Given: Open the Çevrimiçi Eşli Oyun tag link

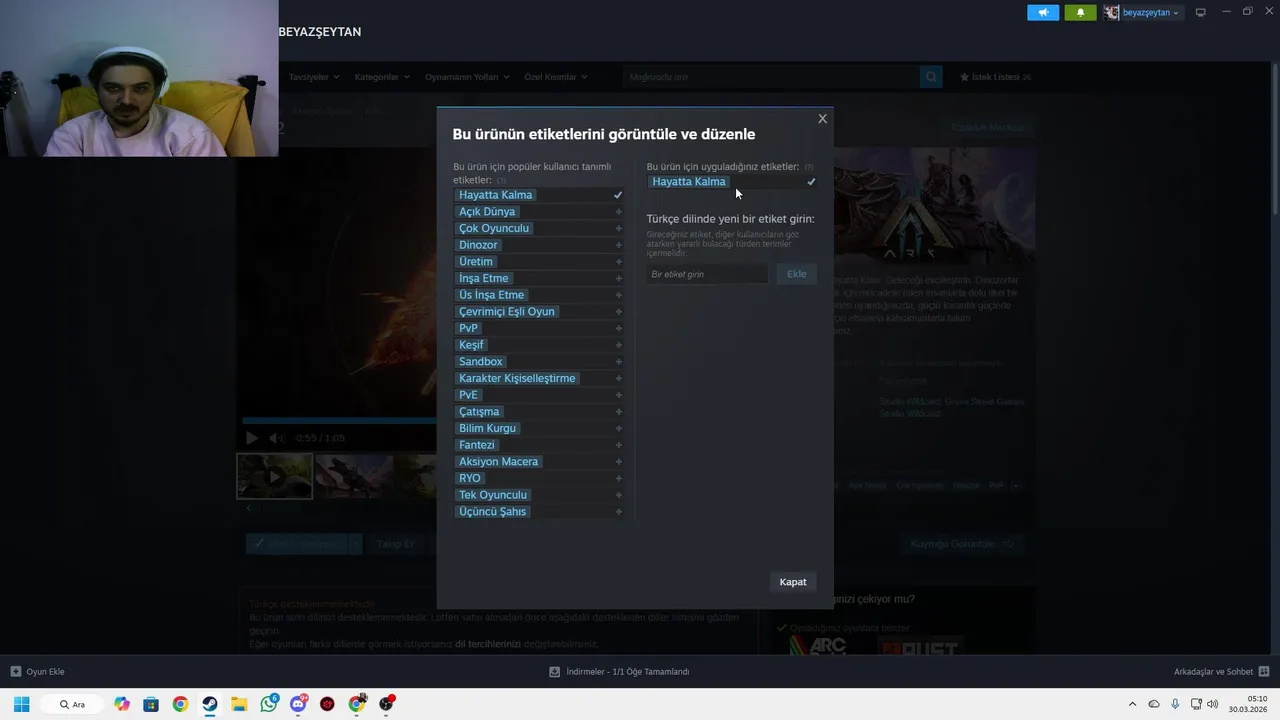Looking at the screenshot, I should click(507, 312).
